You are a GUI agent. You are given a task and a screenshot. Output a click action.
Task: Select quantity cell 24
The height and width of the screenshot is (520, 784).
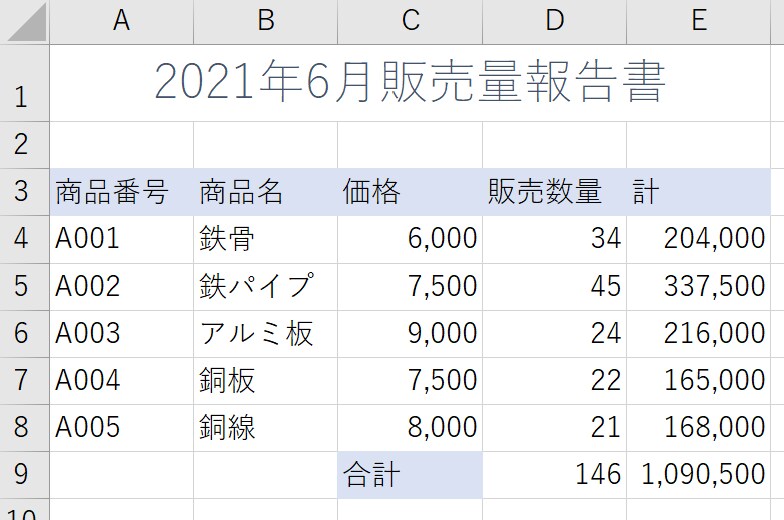(x=554, y=334)
